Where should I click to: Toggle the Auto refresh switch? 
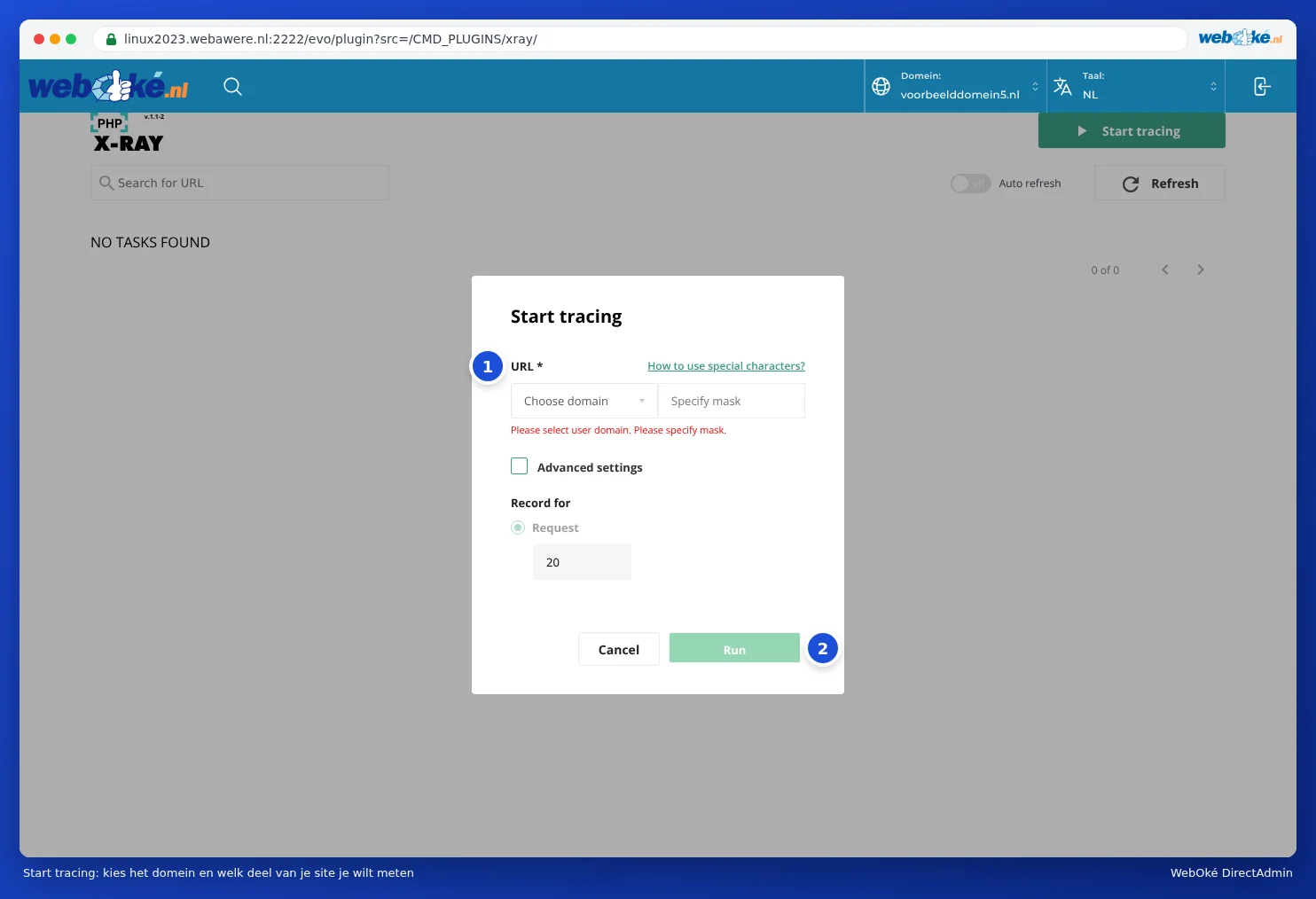[970, 184]
